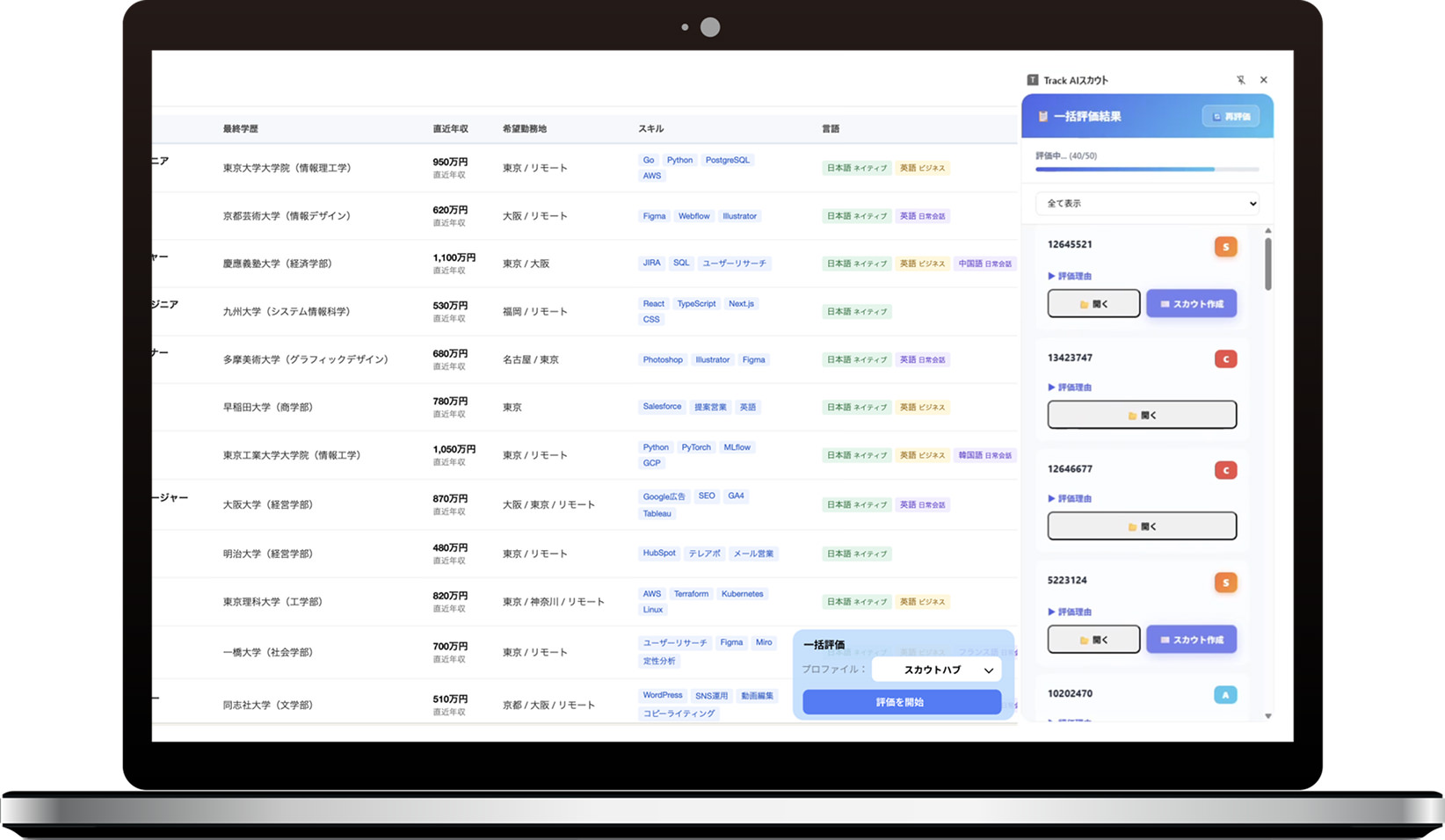Open the 全て表示 filter dropdown
The image size is (1445, 840).
click(1147, 203)
